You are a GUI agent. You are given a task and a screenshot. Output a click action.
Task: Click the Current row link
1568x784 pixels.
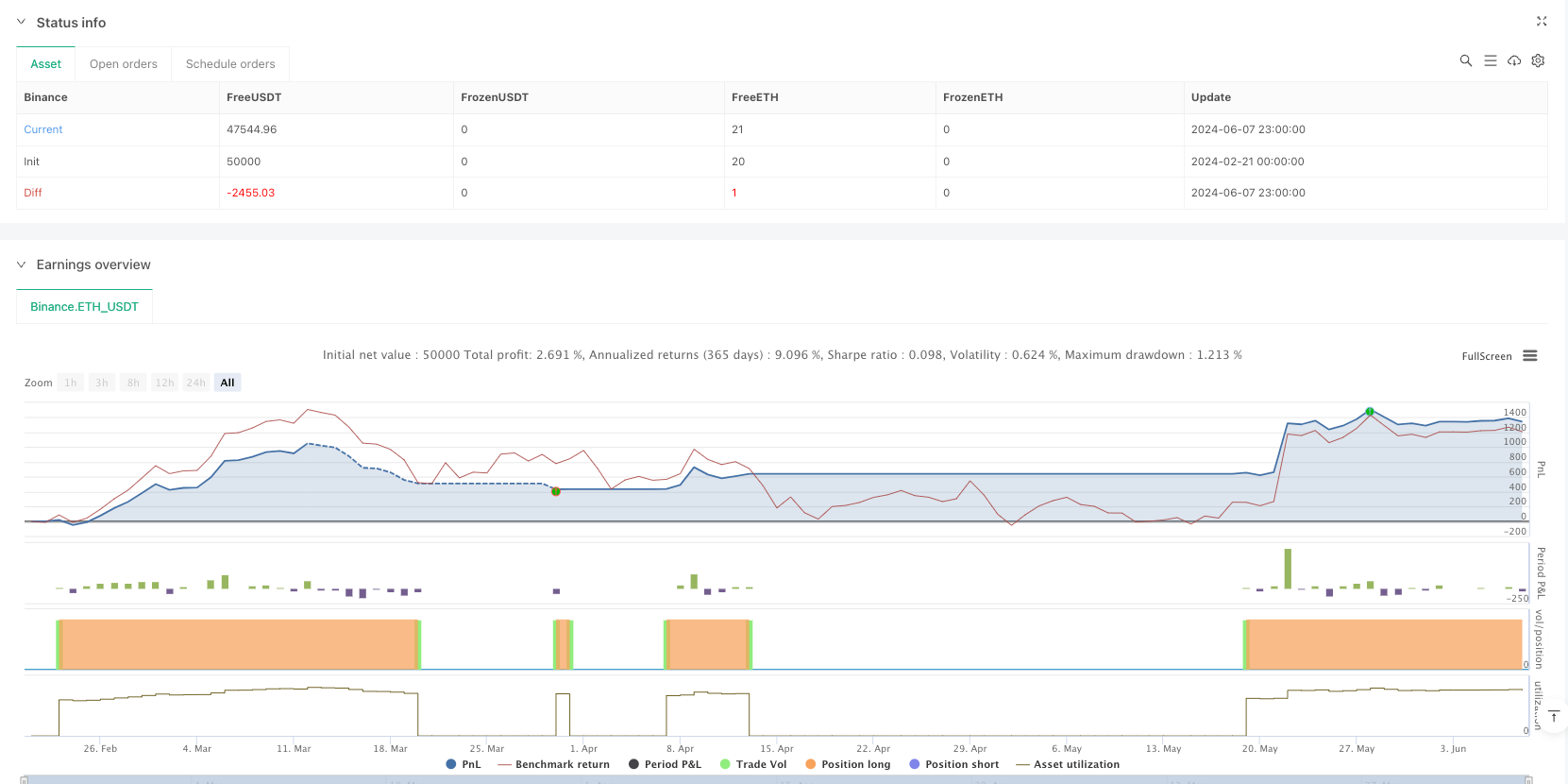(43, 129)
